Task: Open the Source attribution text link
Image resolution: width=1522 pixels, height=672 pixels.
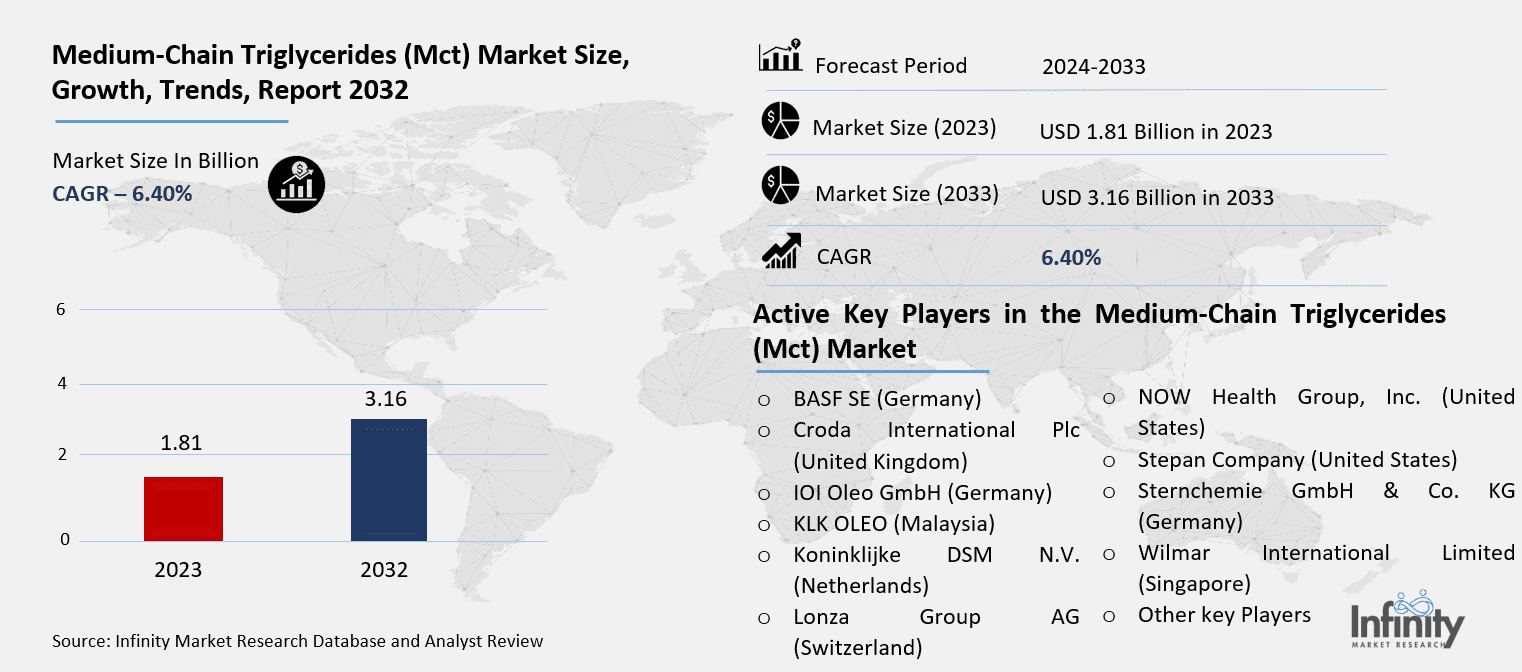Action: 297,641
